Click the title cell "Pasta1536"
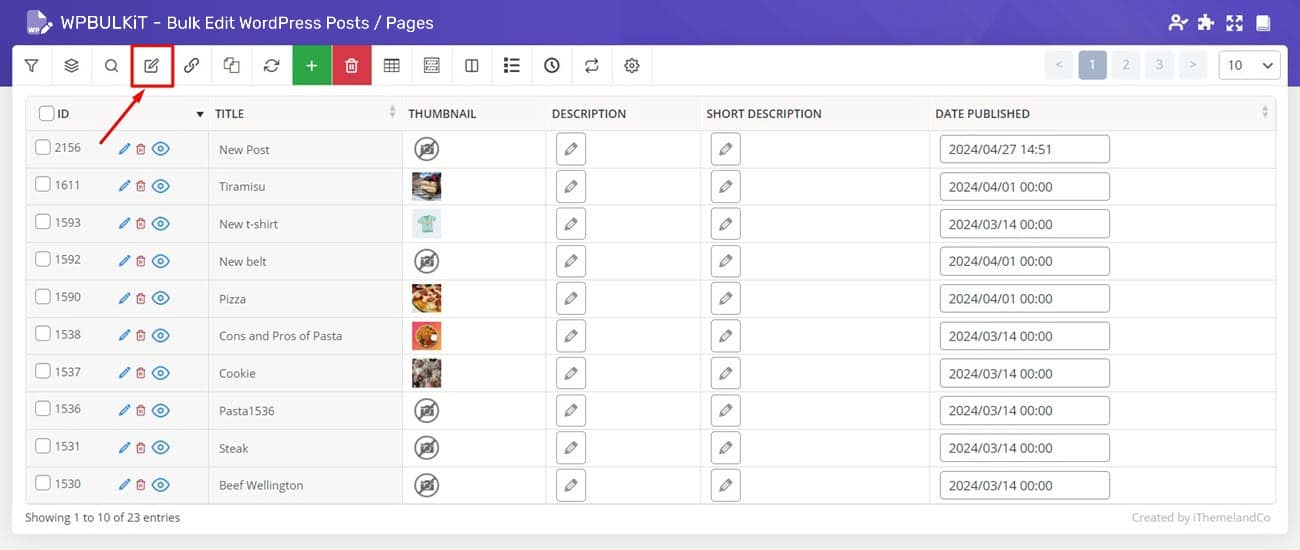This screenshot has width=1300, height=550. pyautogui.click(x=247, y=410)
